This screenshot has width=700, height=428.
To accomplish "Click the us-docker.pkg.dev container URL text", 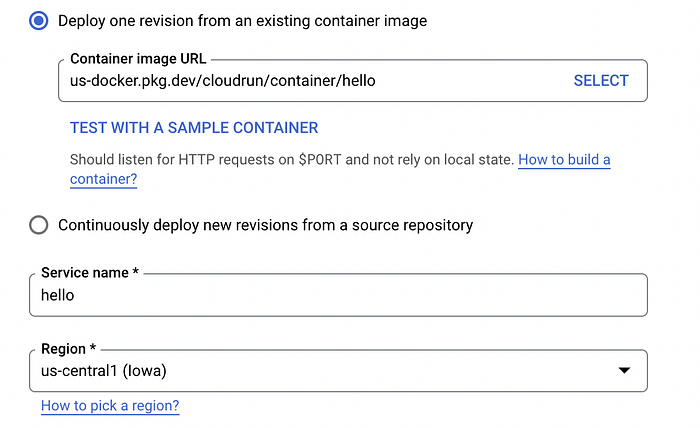I will point(223,81).
